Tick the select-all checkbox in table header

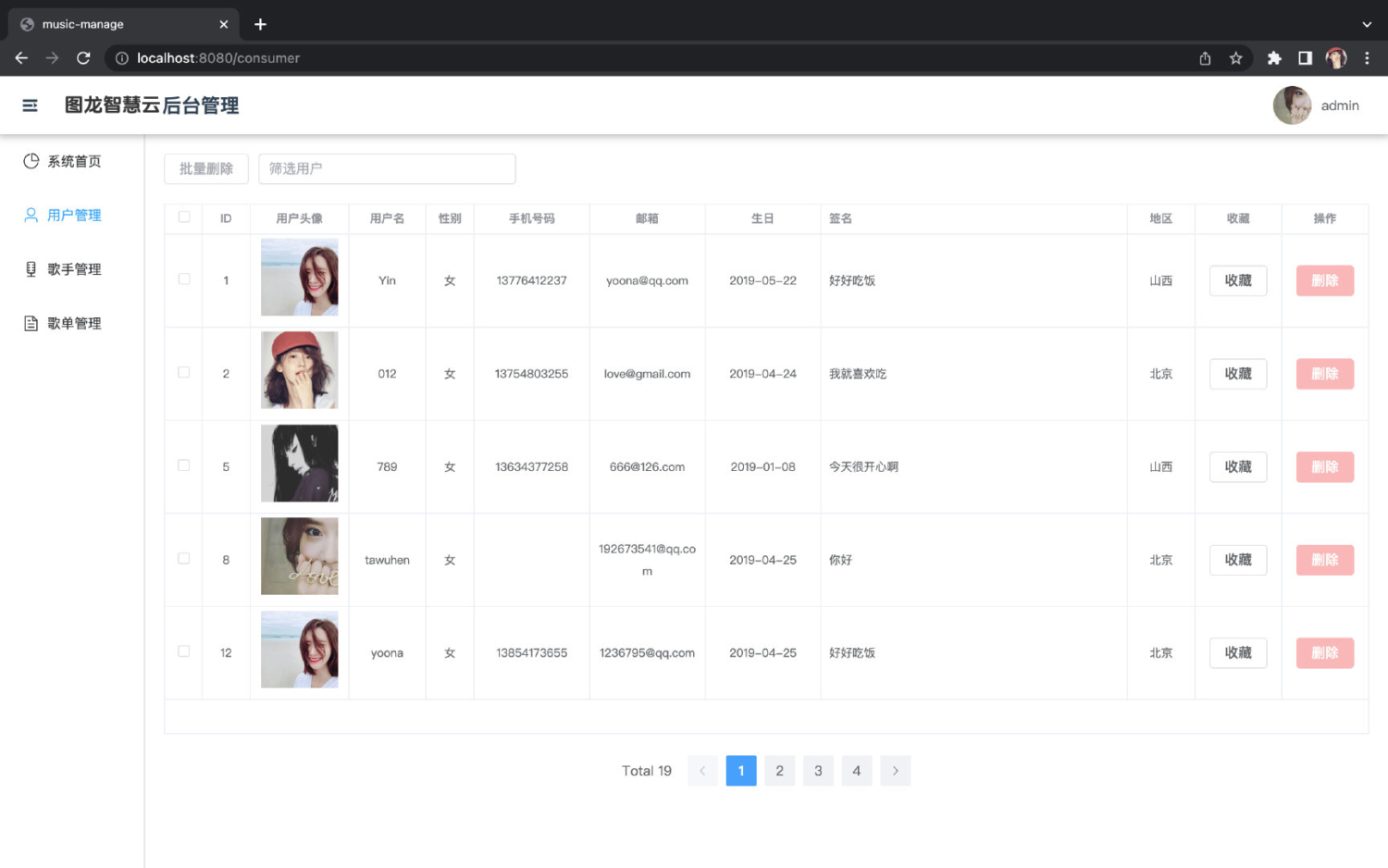184,217
